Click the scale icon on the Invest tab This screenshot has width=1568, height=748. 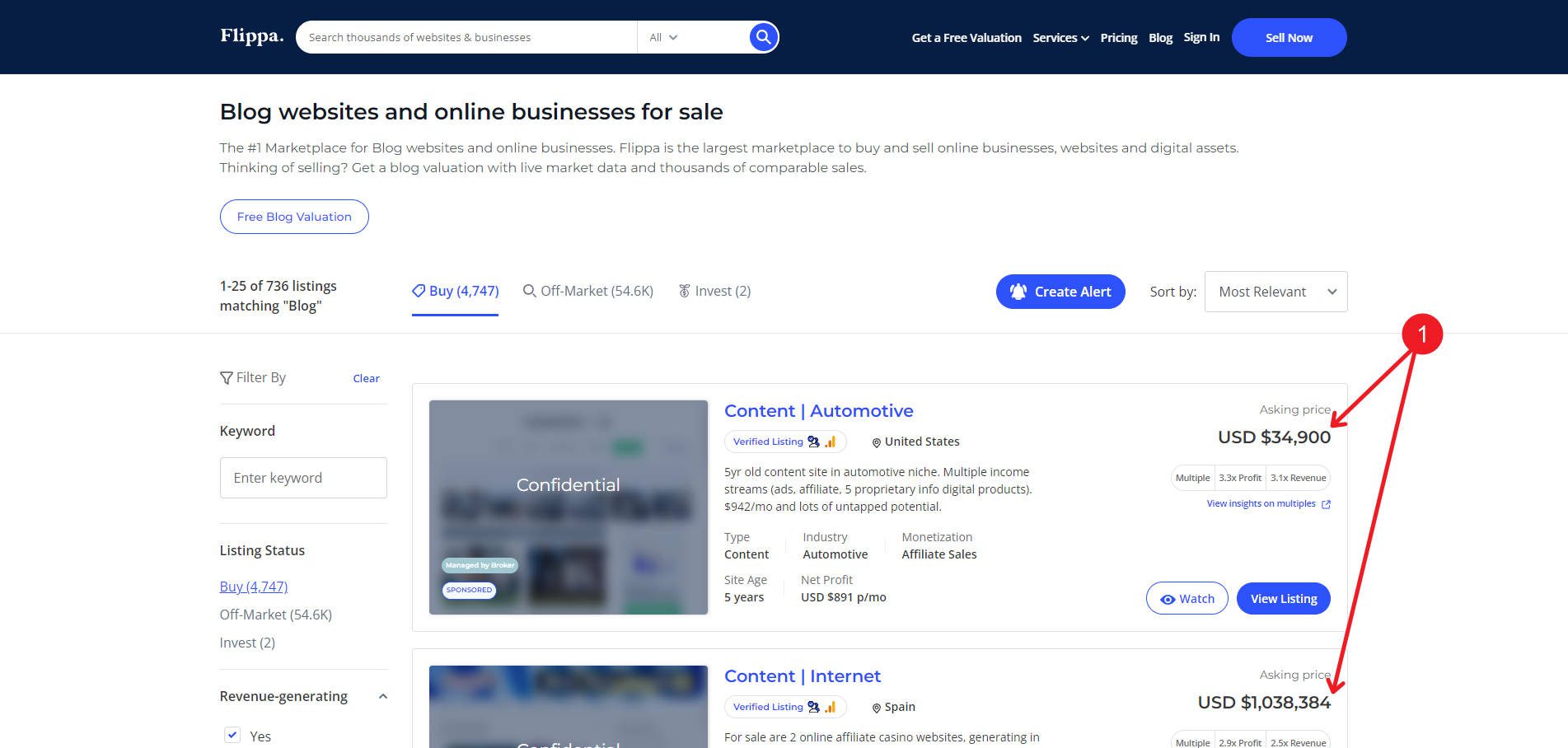(x=685, y=291)
